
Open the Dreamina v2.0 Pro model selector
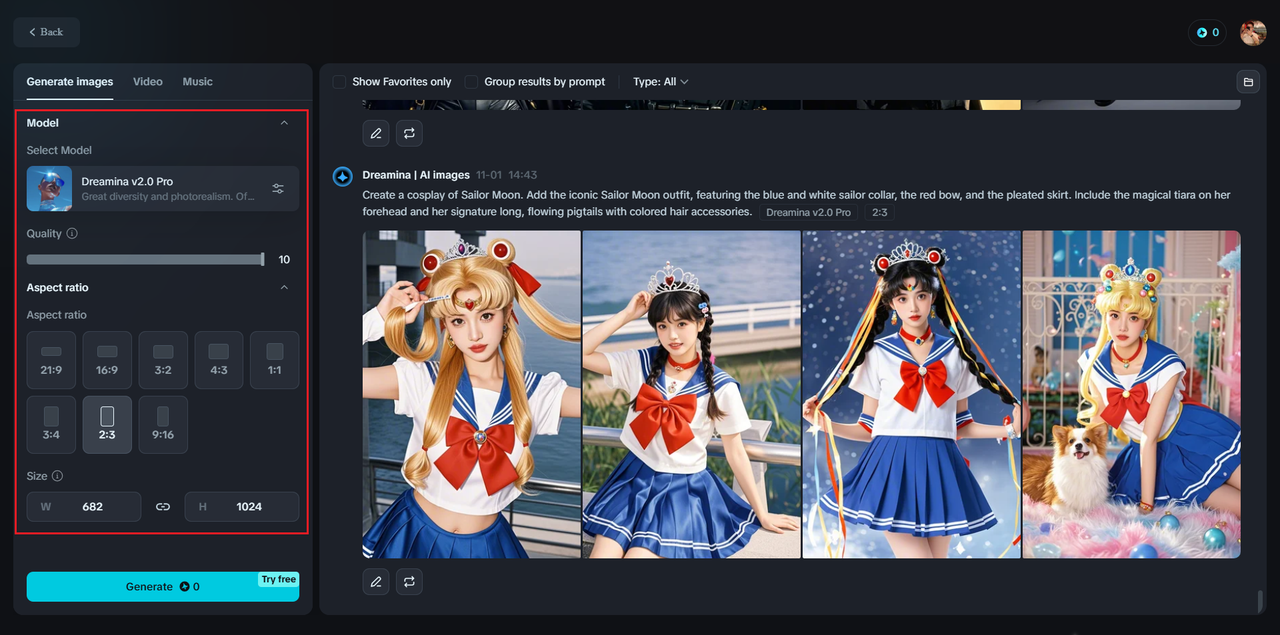click(x=163, y=188)
